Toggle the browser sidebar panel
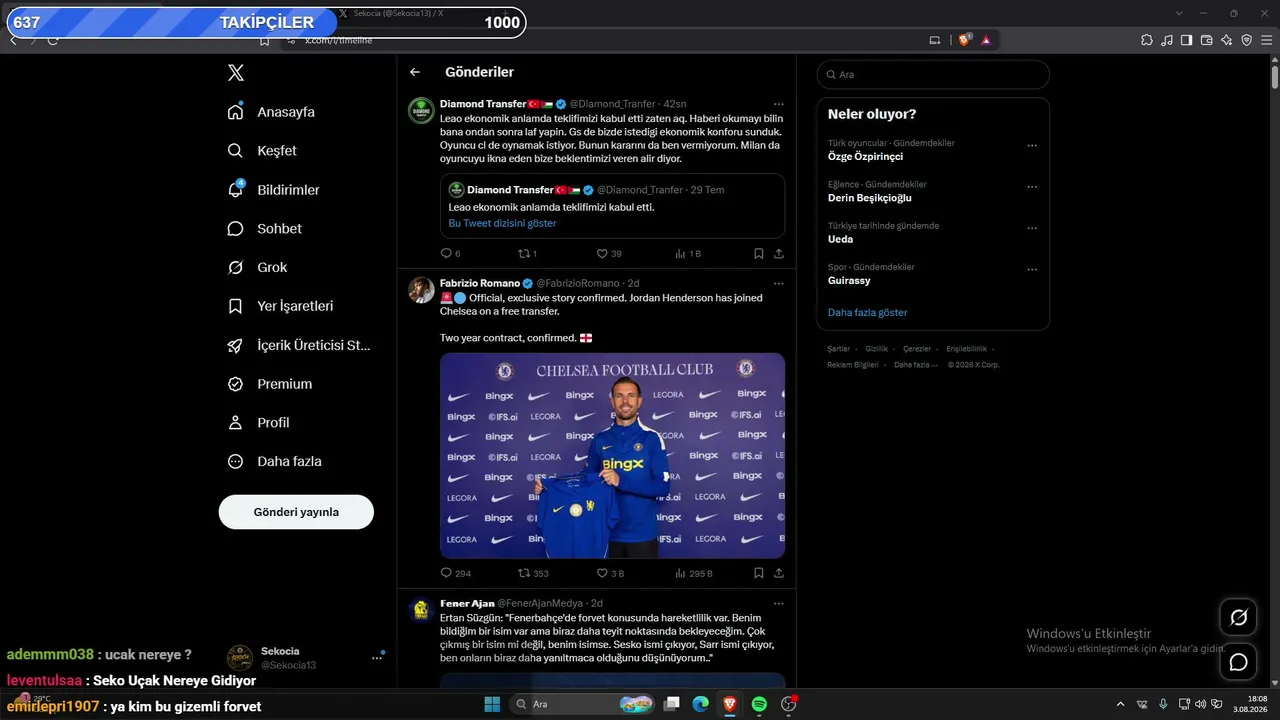The image size is (1280, 720). tap(1187, 40)
